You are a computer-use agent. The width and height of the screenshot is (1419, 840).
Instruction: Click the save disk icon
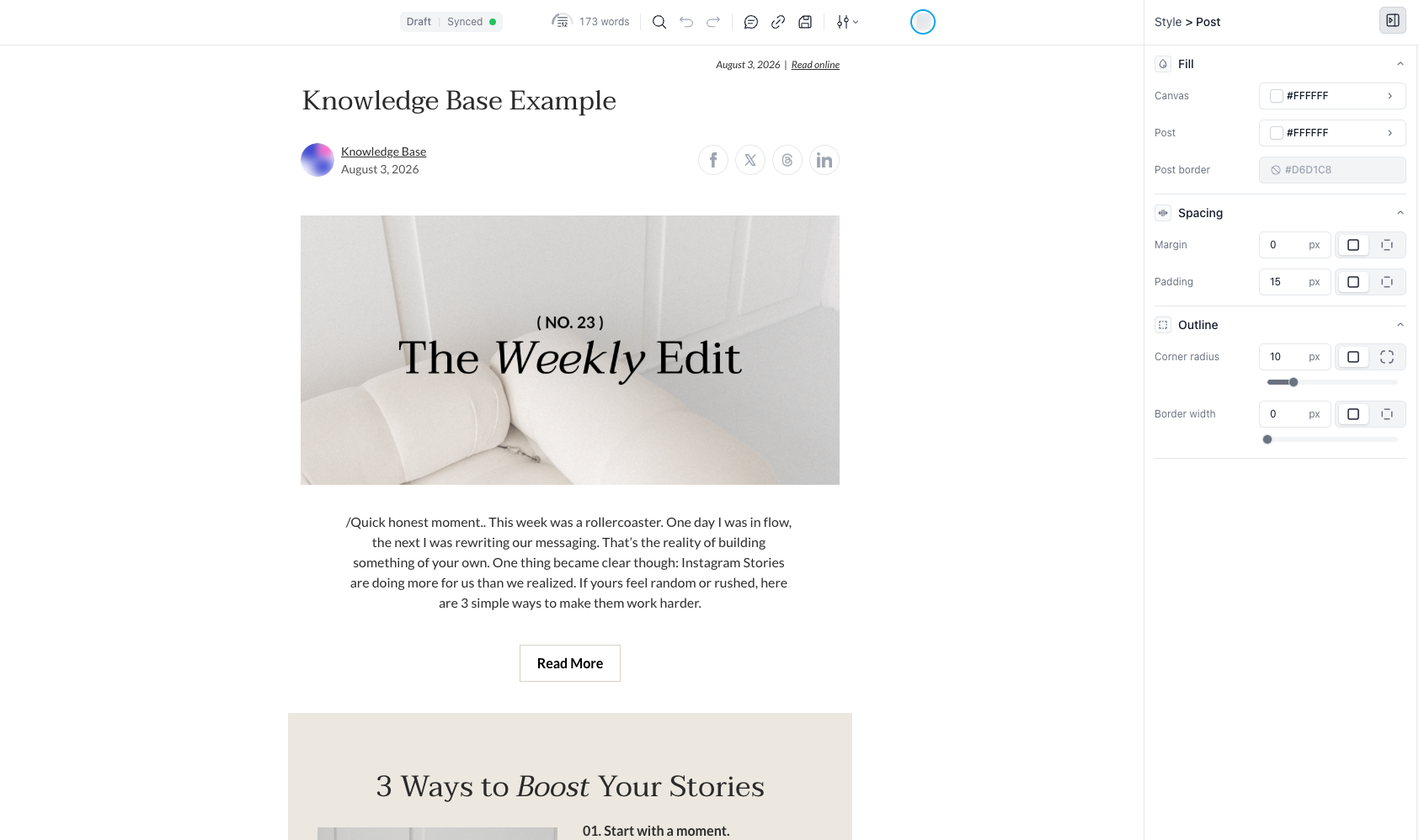[805, 22]
